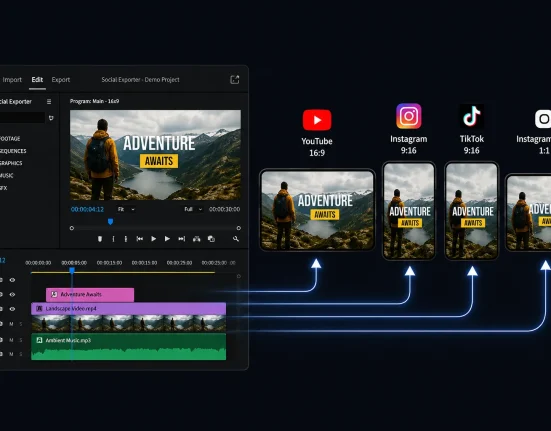Click the scrub bar's right end circle handle
Viewport: 551px width, 431px height.
coord(239,228)
